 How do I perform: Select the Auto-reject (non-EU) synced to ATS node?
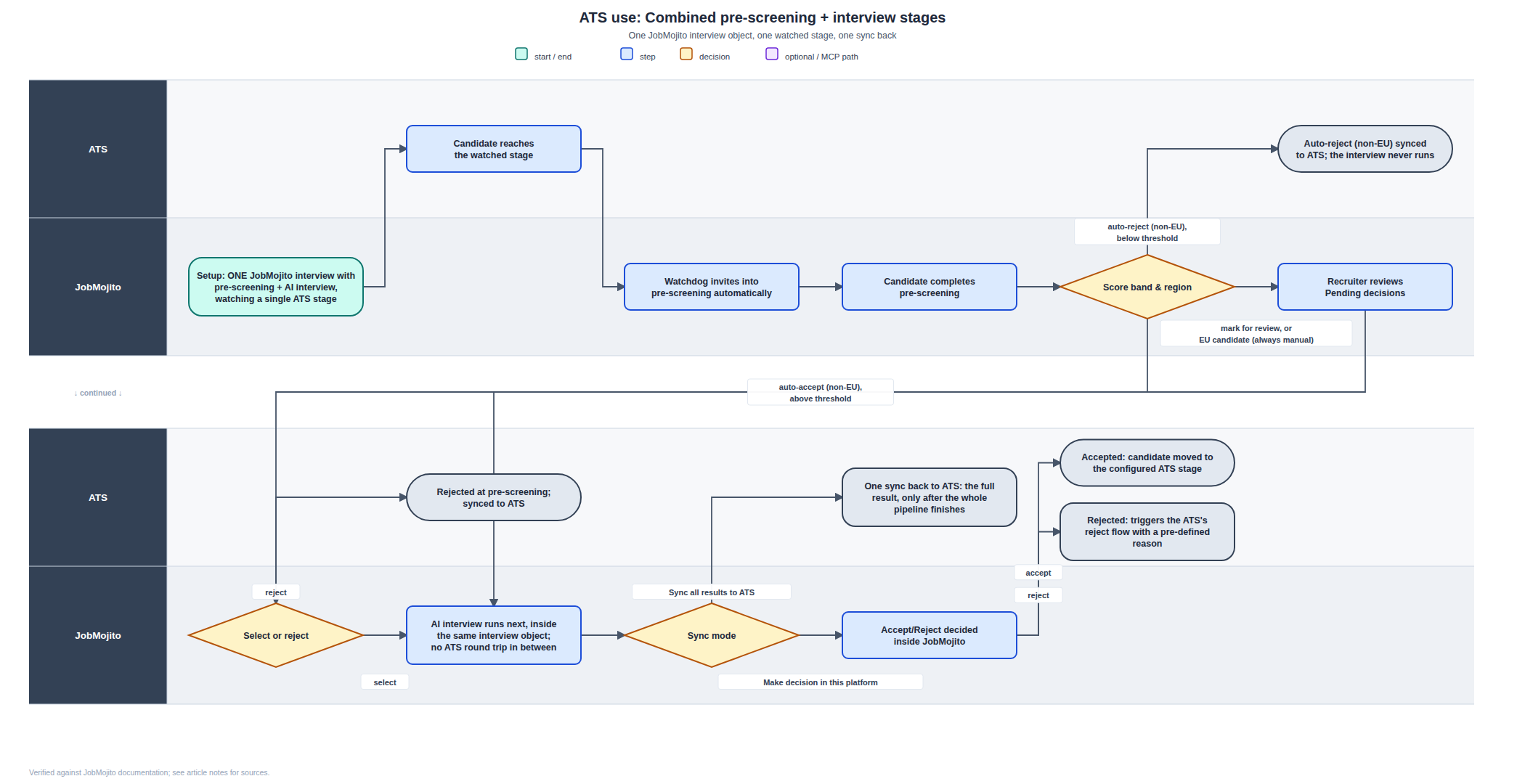(x=1365, y=149)
